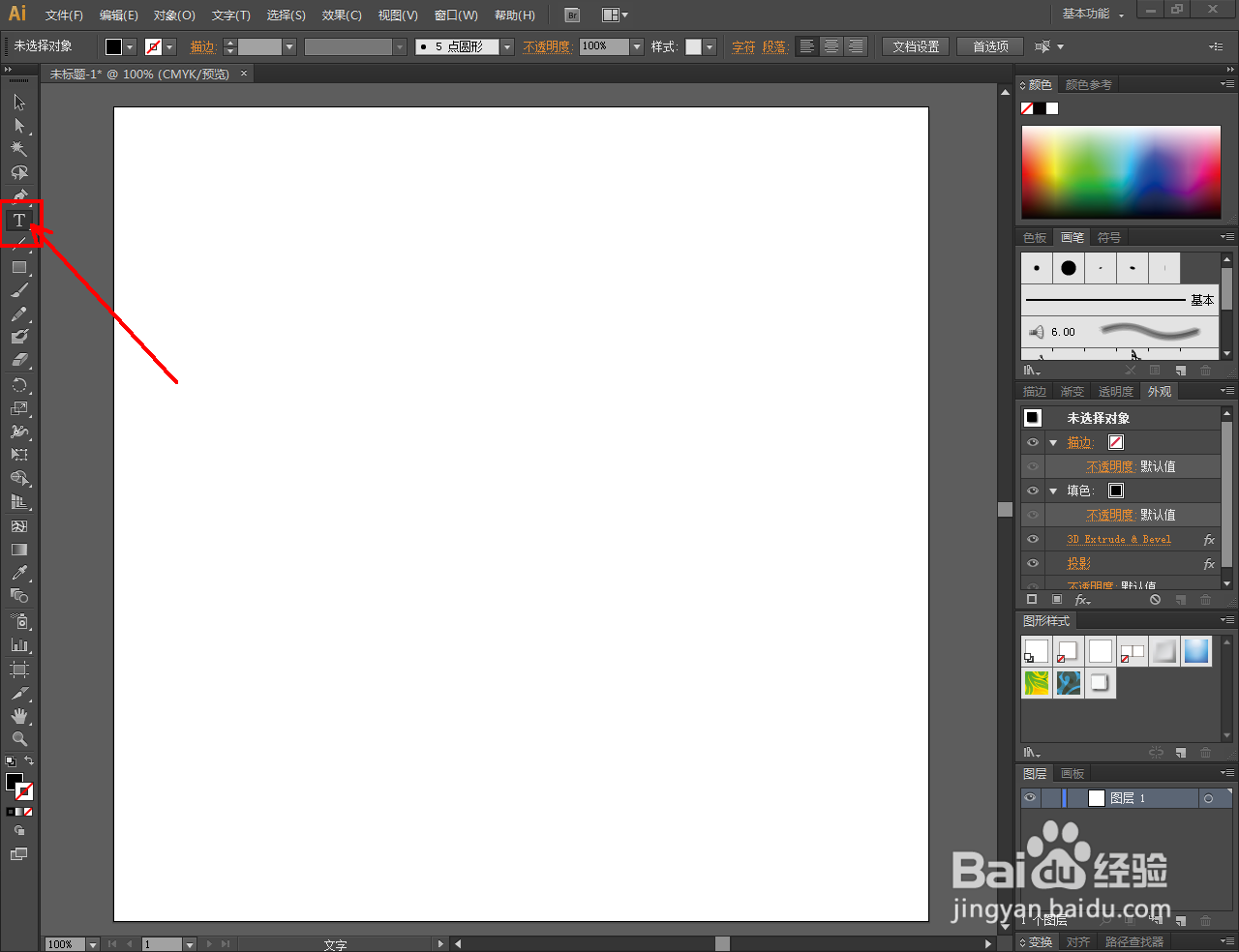Viewport: 1239px width, 952px height.
Task: Toggle visibility of 图层 1 layer
Action: [x=1030, y=798]
